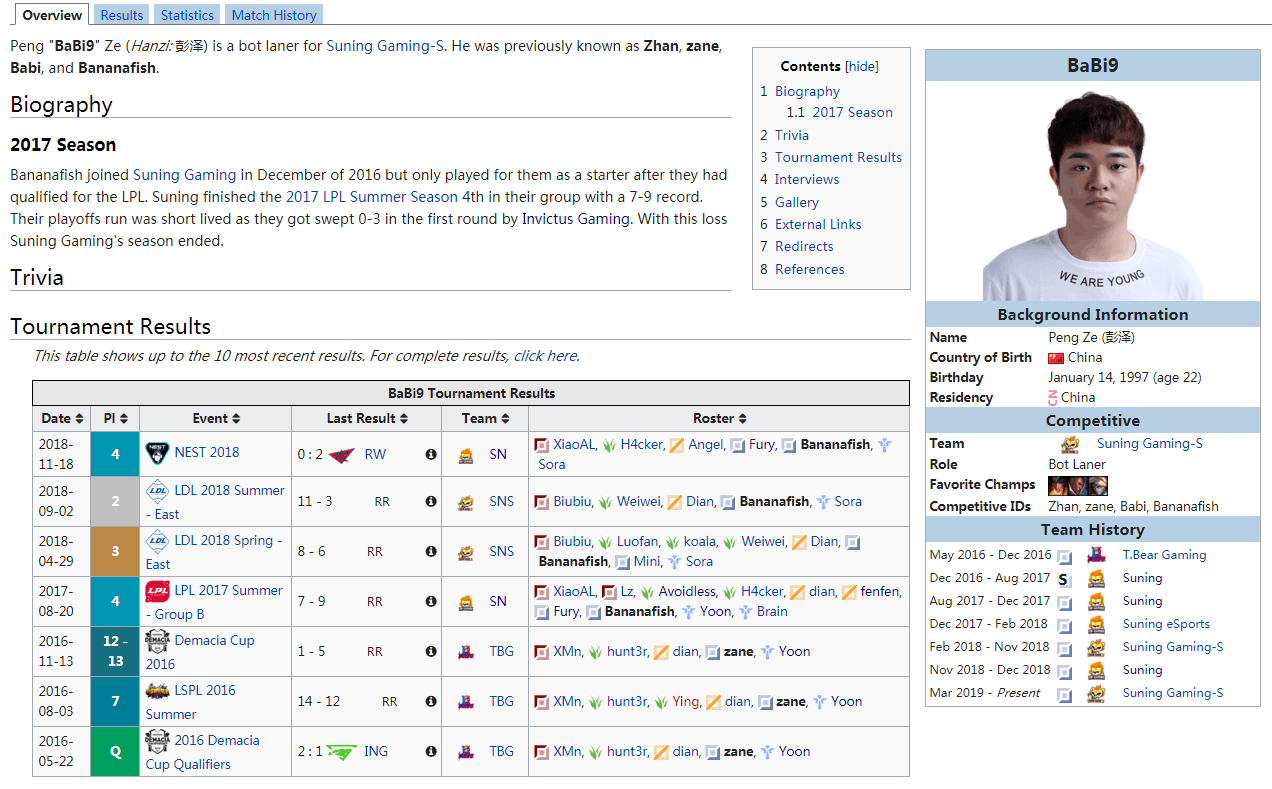Sort table by Last Result column
Image resolution: width=1272 pixels, height=789 pixels.
(367, 419)
